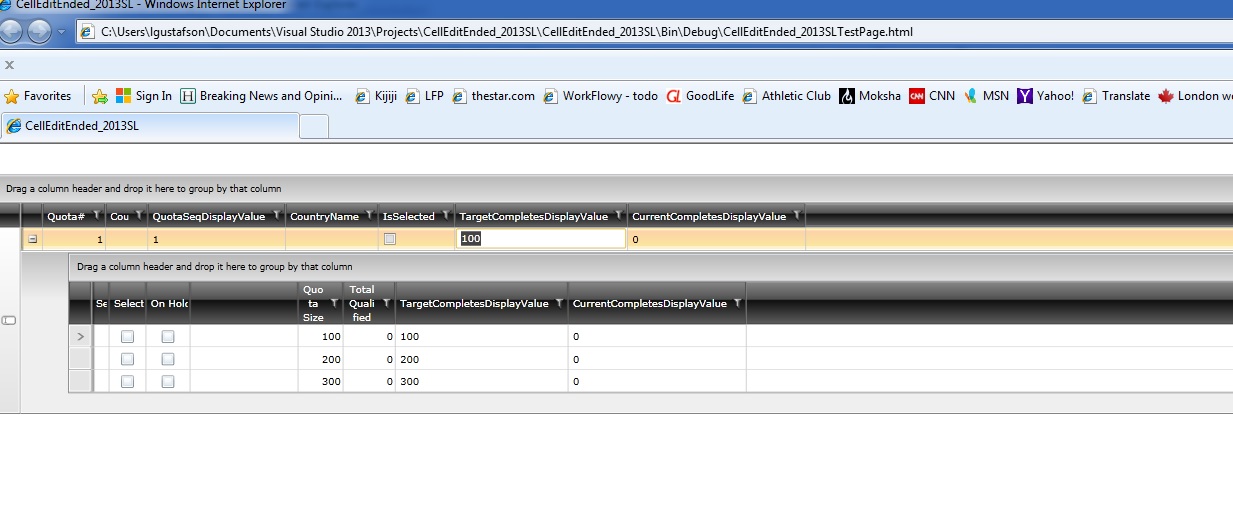1233x525 pixels.
Task: Sort by the QuotaSeqDisplayValue column header
Action: click(209, 216)
